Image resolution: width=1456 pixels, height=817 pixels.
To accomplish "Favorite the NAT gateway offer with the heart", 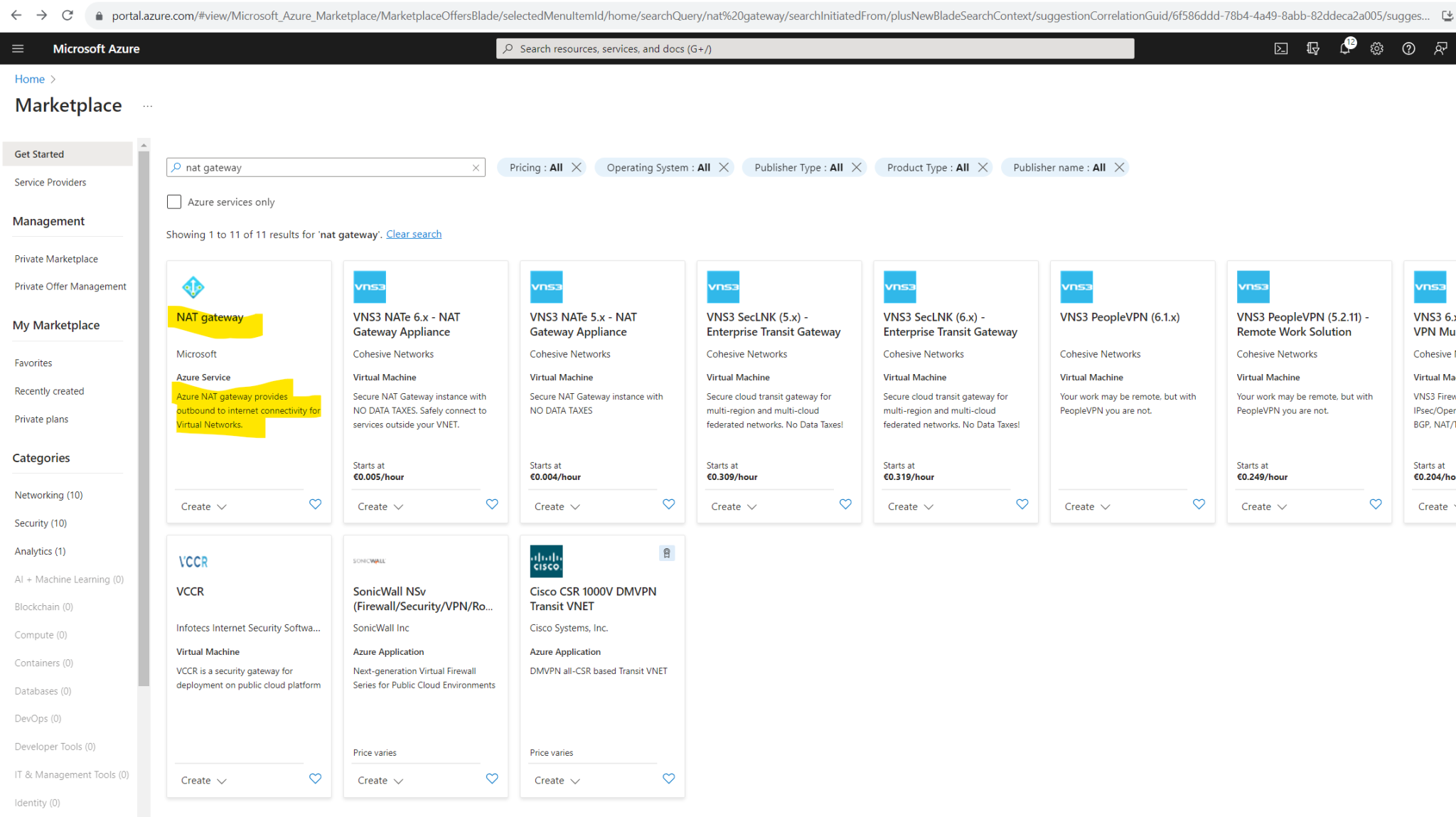I will click(316, 504).
